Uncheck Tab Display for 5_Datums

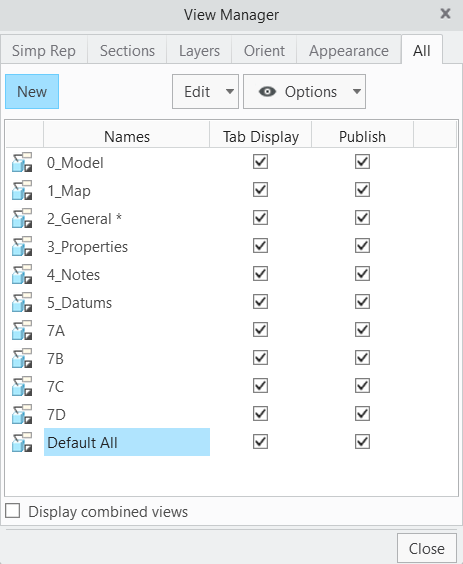coord(260,302)
